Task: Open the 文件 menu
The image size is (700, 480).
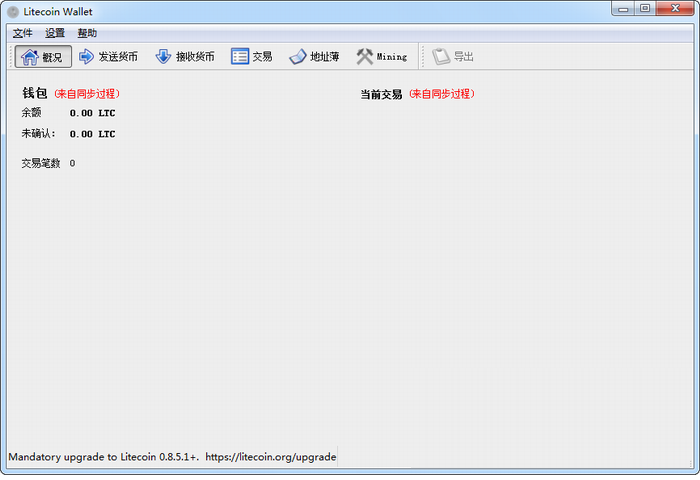Action: tap(22, 33)
